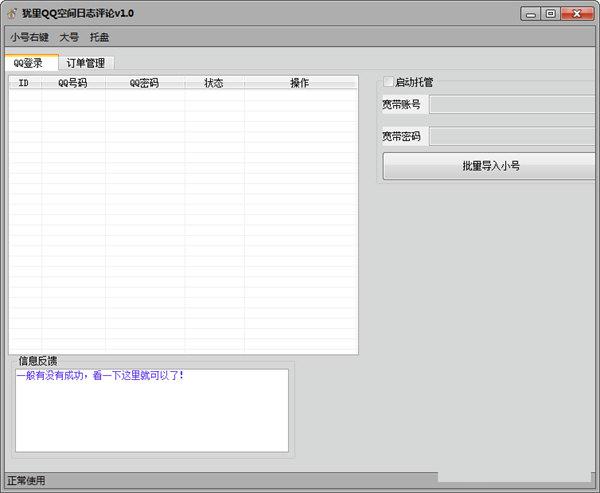Click the application icon in the title bar
Viewport: 600px width, 493px height.
[x=12, y=13]
